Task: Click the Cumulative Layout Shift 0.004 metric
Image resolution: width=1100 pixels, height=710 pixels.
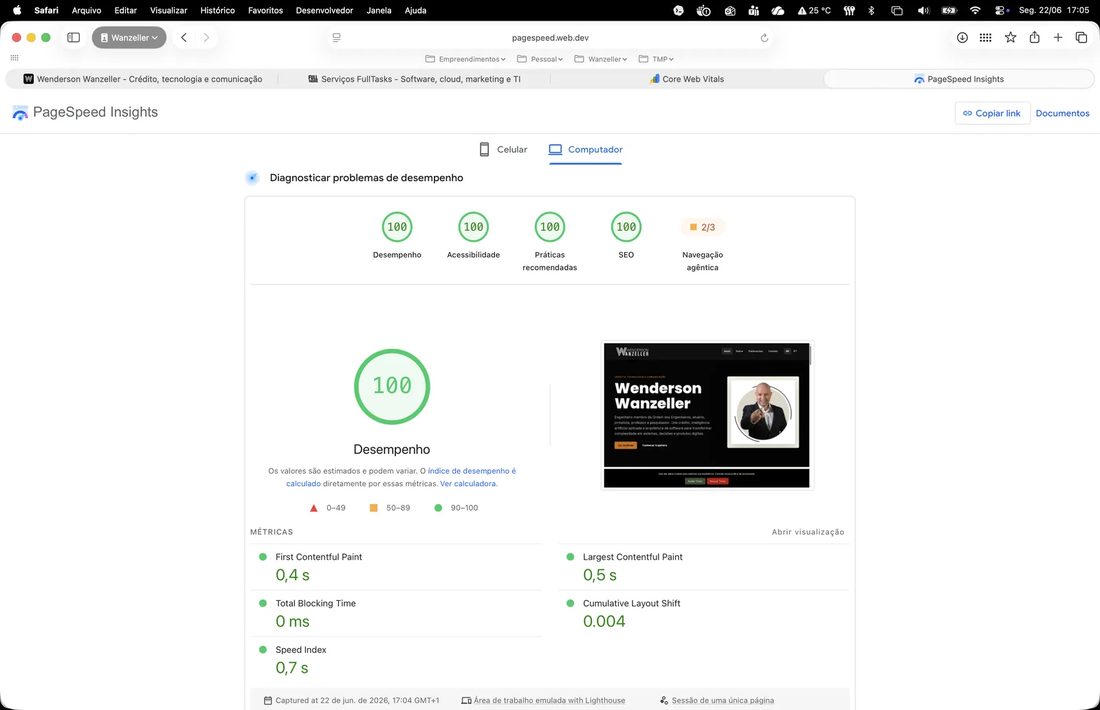Action: (704, 613)
